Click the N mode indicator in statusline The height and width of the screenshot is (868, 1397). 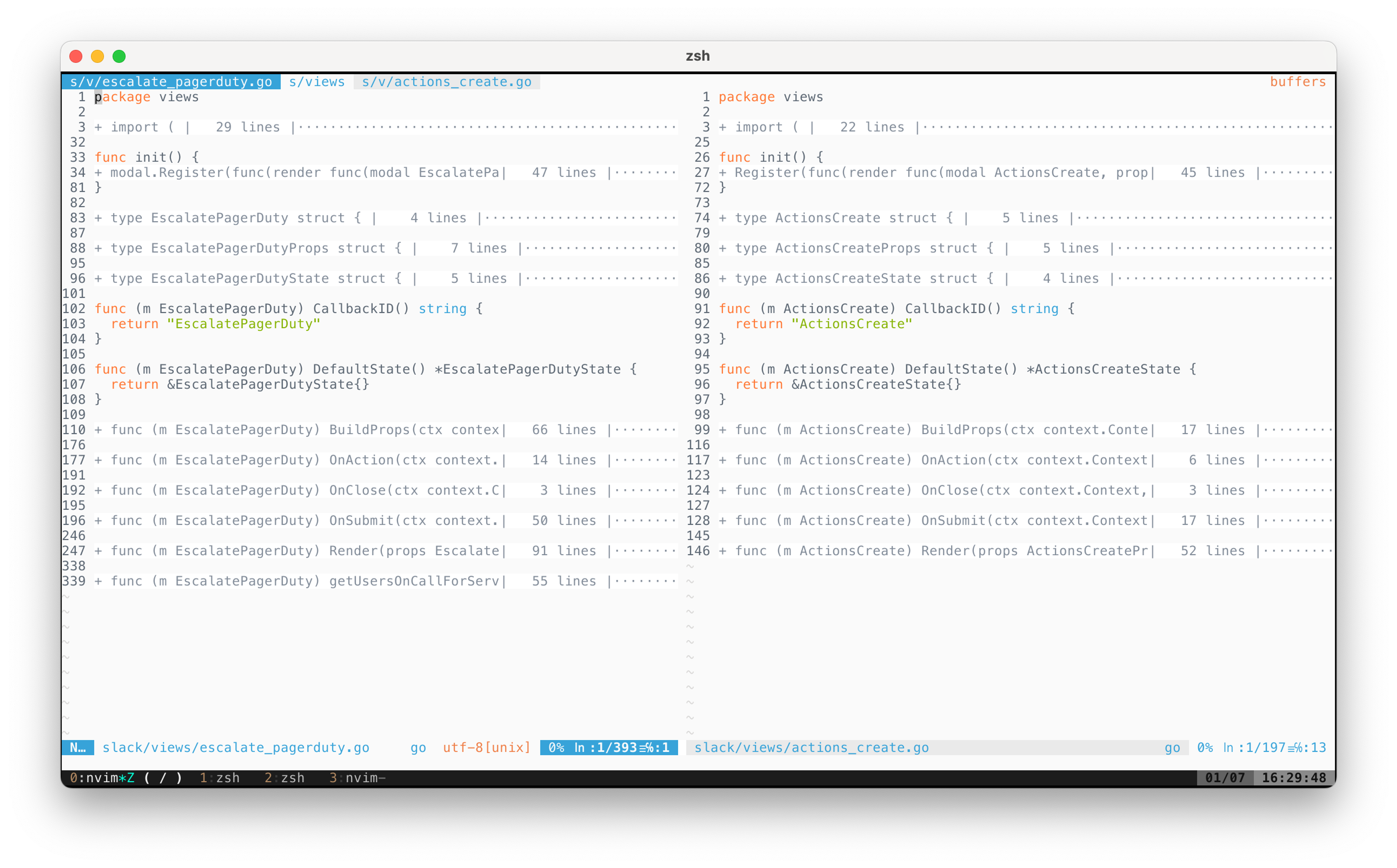[78, 747]
